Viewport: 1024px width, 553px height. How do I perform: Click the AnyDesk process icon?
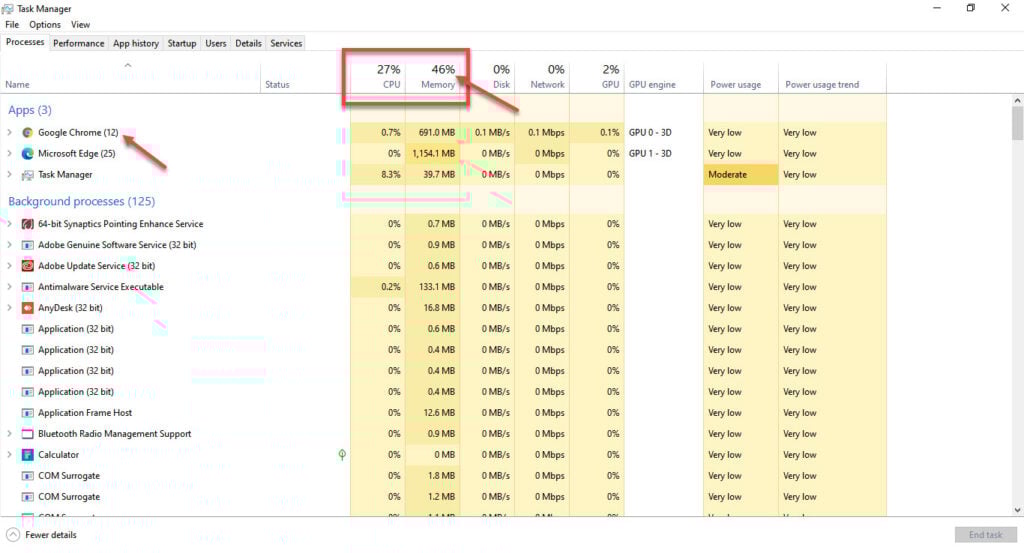click(27, 308)
